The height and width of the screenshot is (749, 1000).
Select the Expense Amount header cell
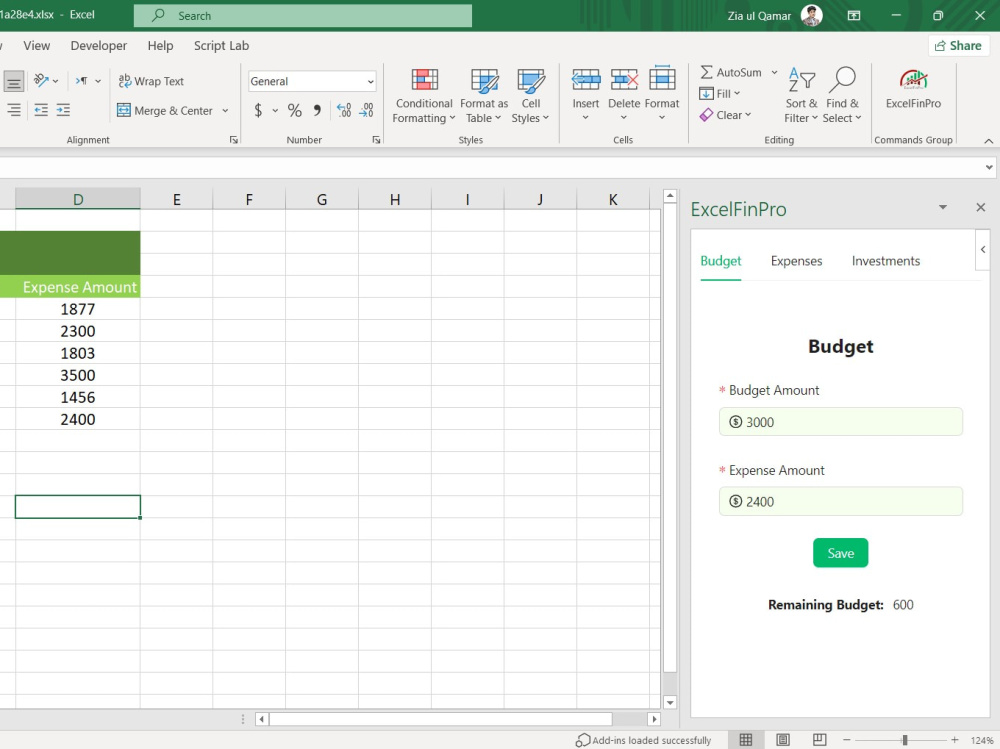78,287
